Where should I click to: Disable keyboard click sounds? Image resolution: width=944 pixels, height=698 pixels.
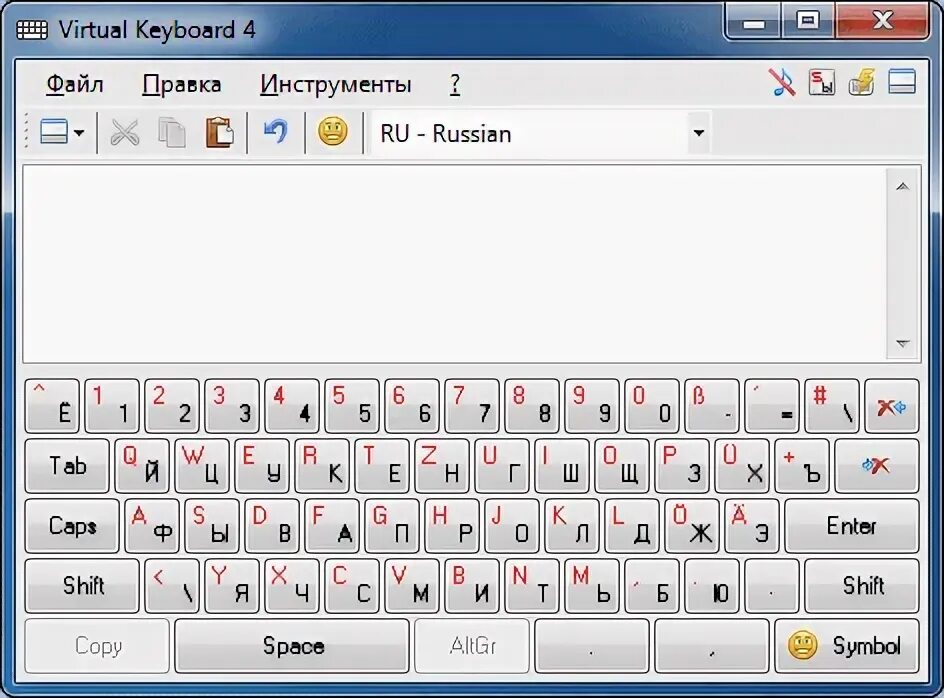pos(782,82)
